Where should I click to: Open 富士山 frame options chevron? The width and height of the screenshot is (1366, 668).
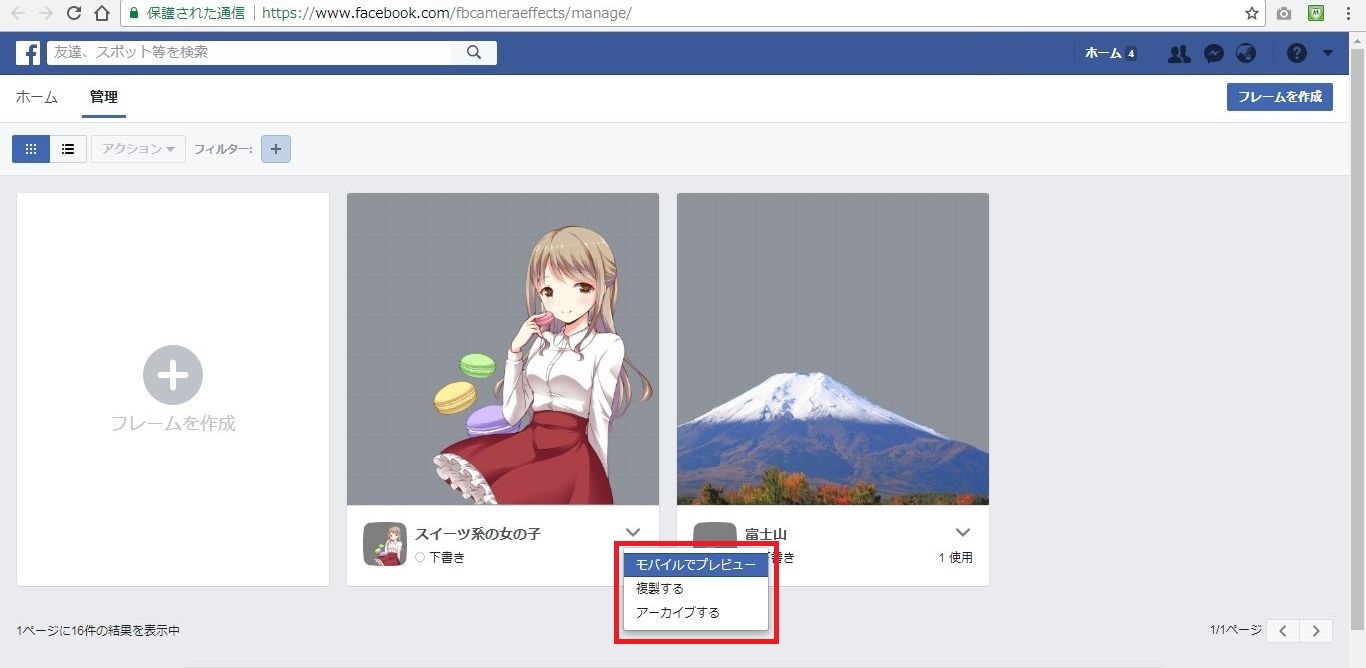pos(962,533)
